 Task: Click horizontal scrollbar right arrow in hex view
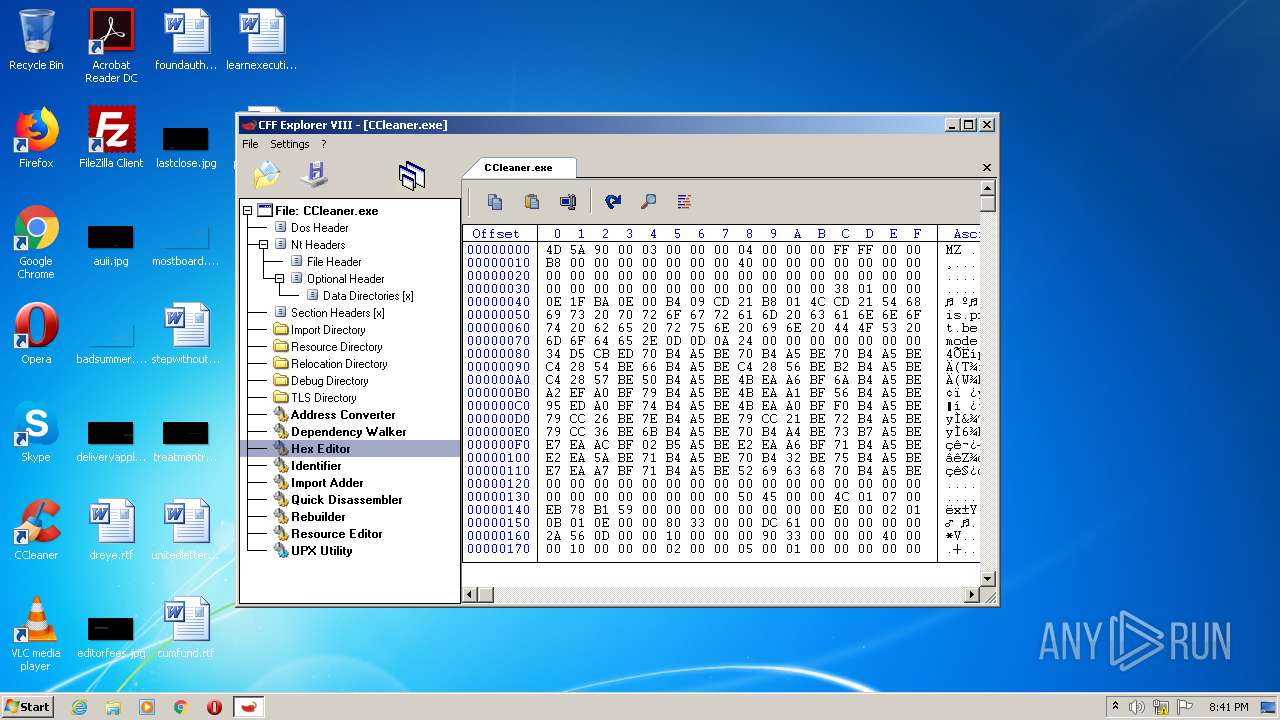click(971, 595)
